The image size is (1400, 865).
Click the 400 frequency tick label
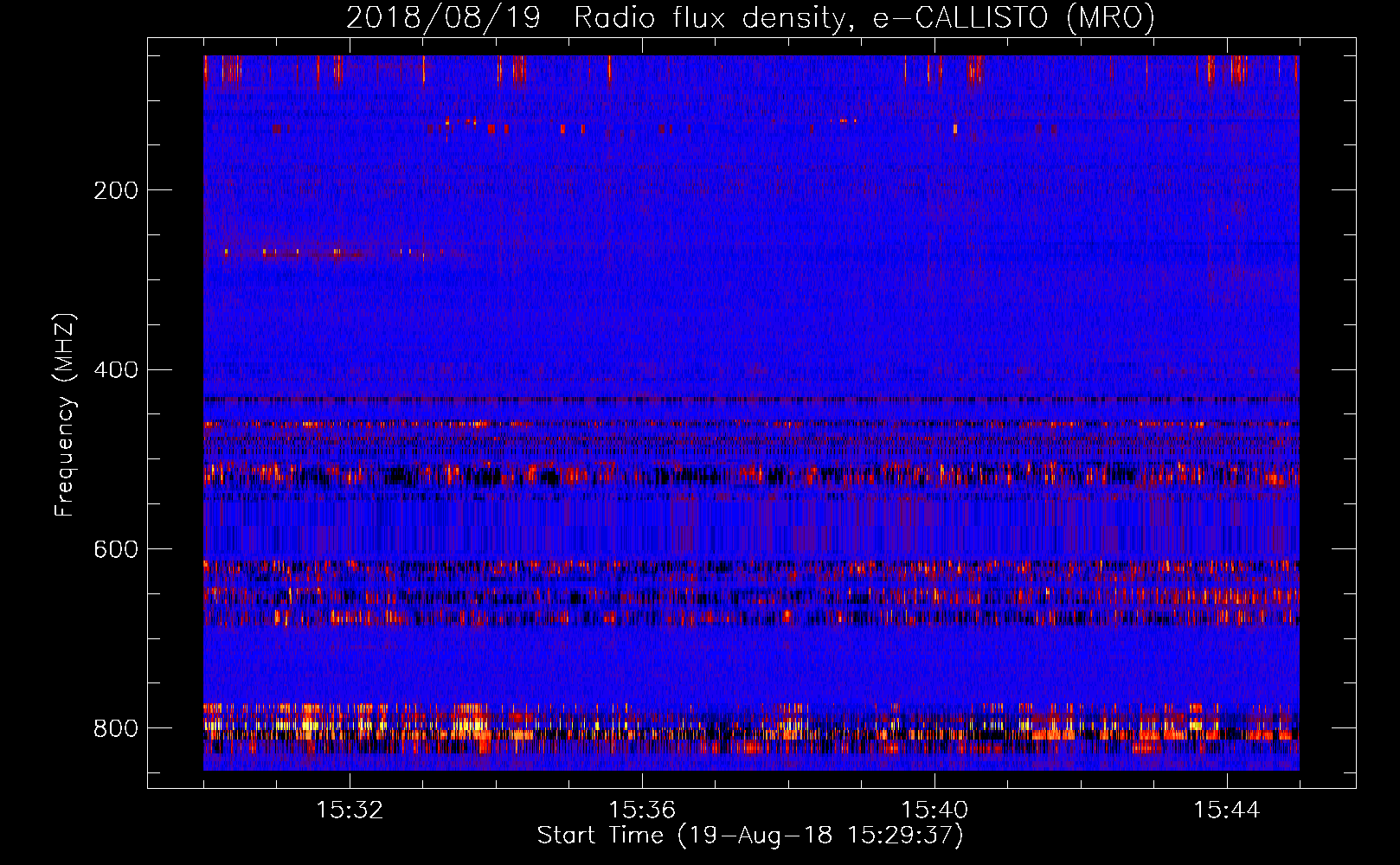click(x=116, y=370)
